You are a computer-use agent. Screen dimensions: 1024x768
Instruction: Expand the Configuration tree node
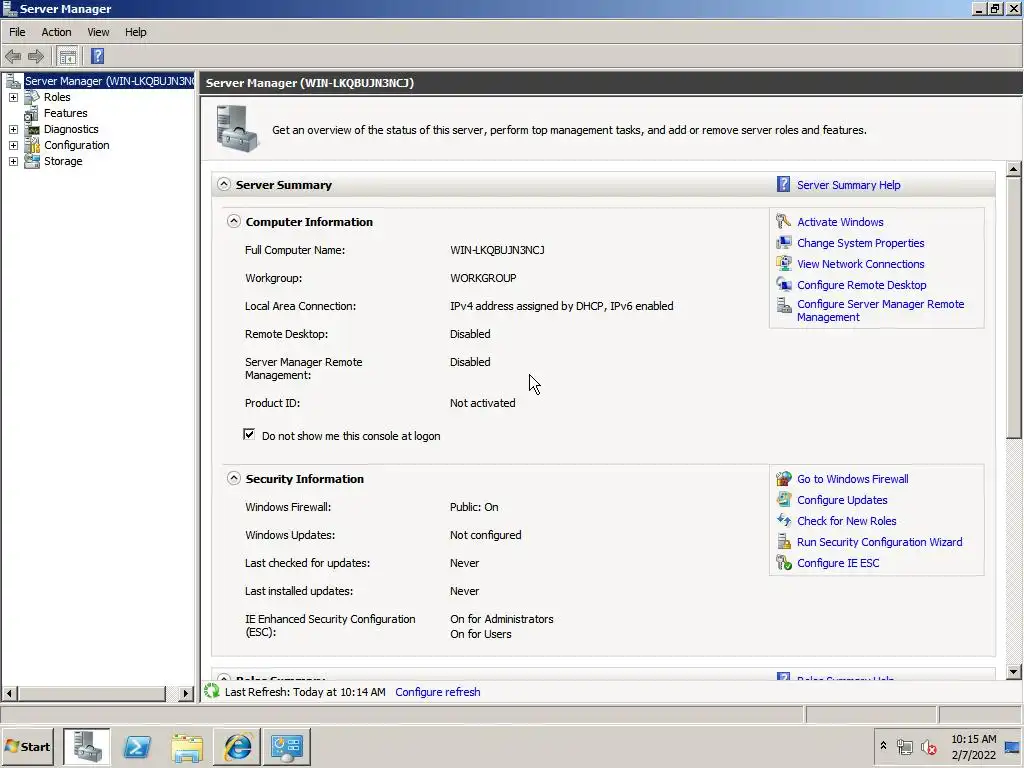13,145
